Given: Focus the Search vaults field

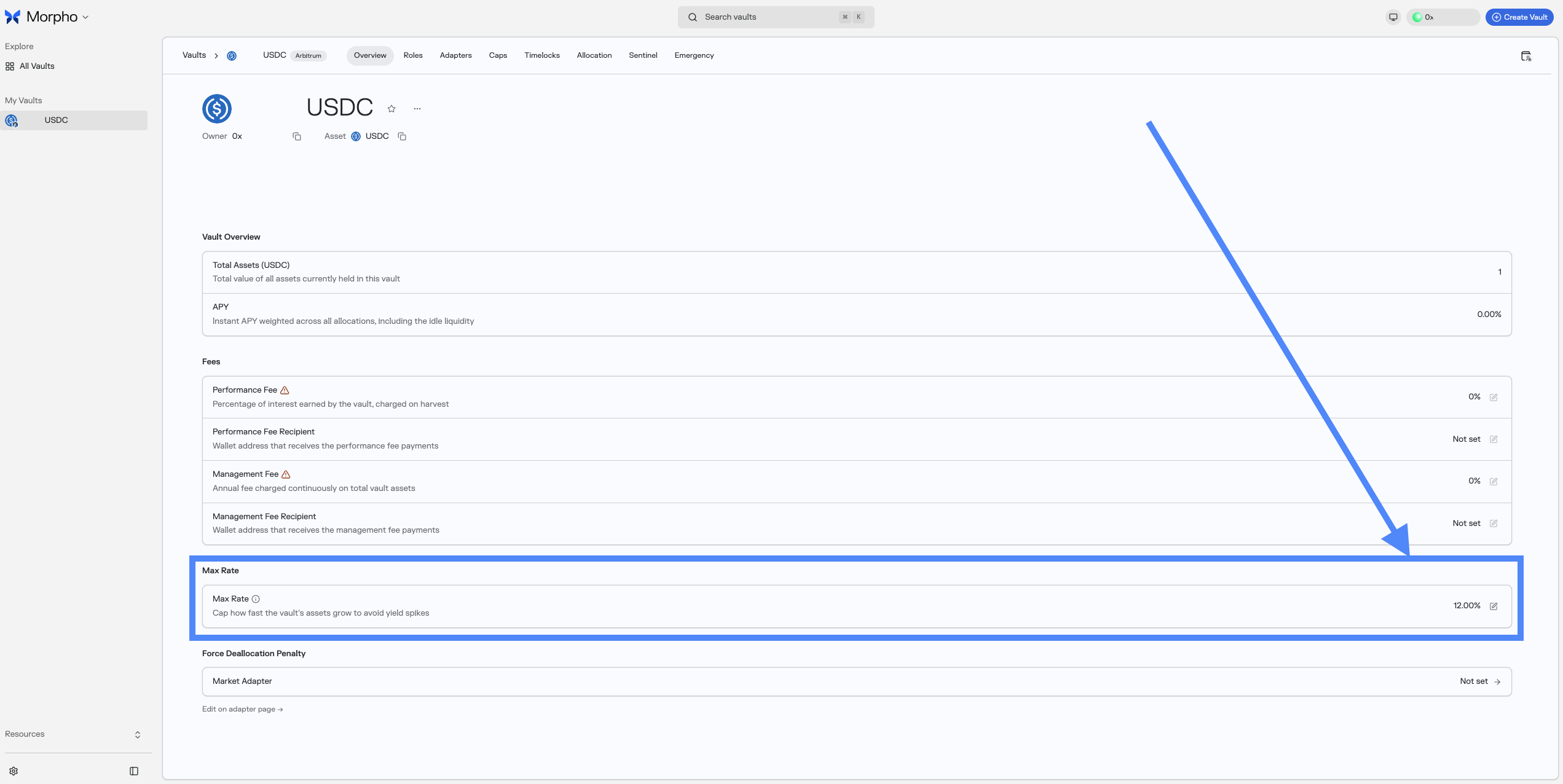Looking at the screenshot, I should (x=776, y=17).
